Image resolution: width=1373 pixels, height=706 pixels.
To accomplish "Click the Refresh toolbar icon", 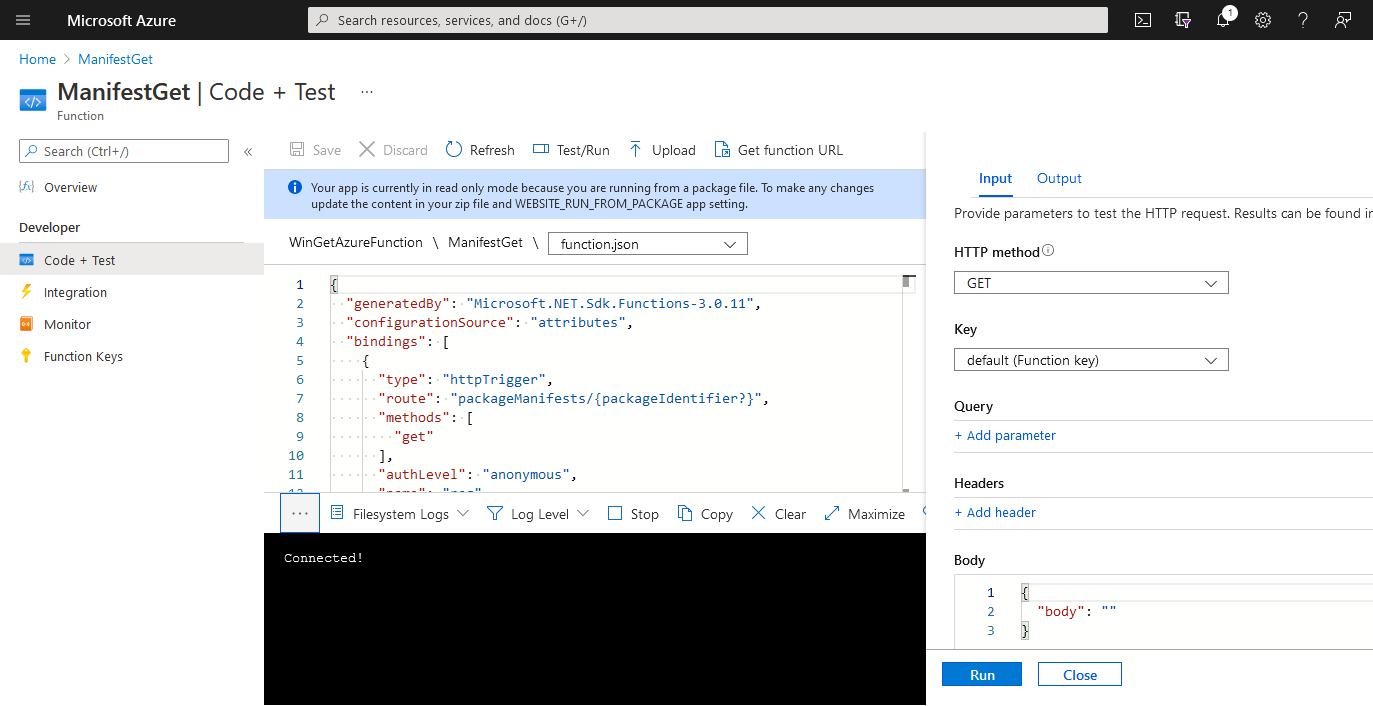I will tap(455, 150).
